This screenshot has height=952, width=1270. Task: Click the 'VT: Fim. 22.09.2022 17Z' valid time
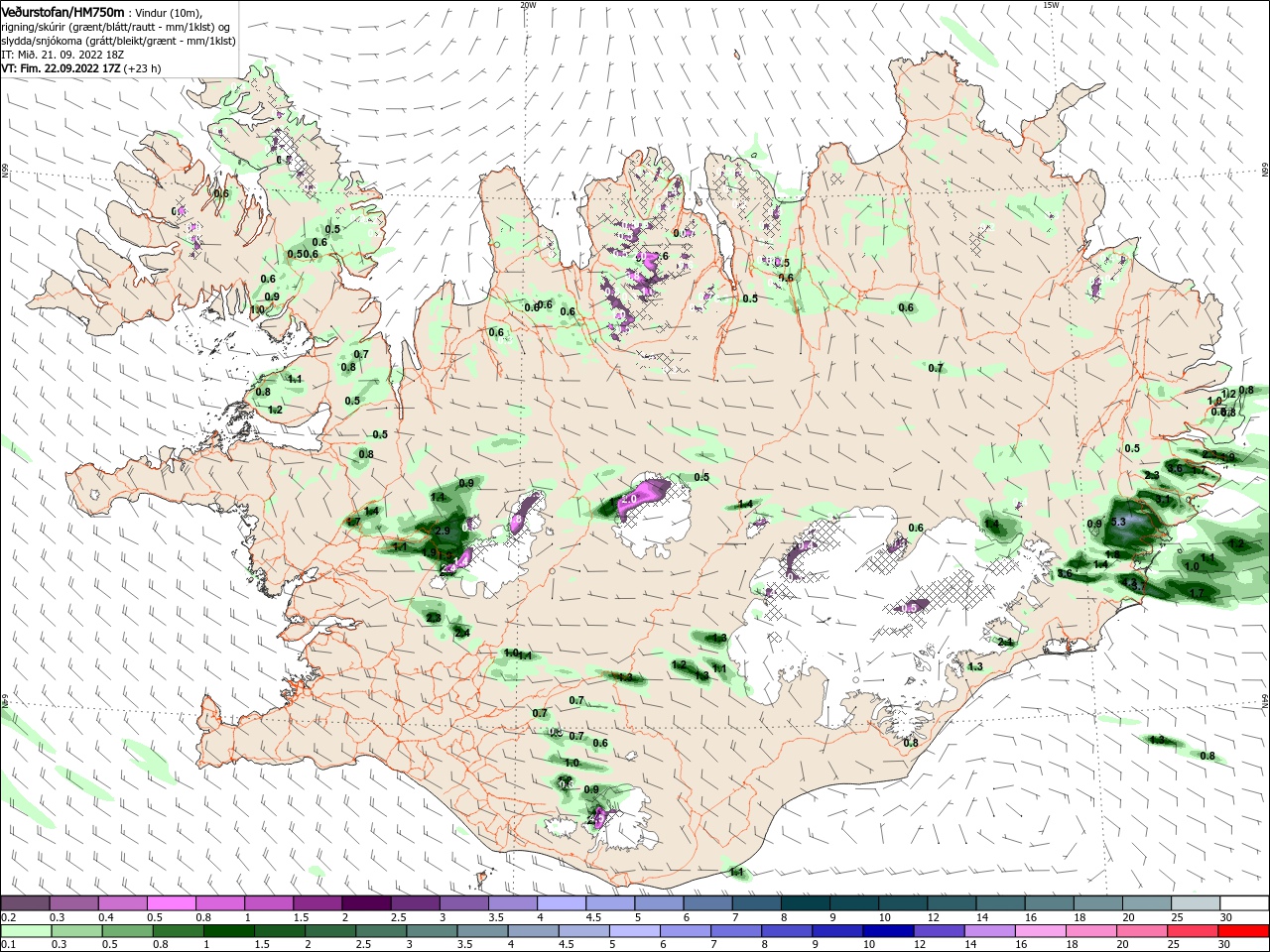pos(62,68)
